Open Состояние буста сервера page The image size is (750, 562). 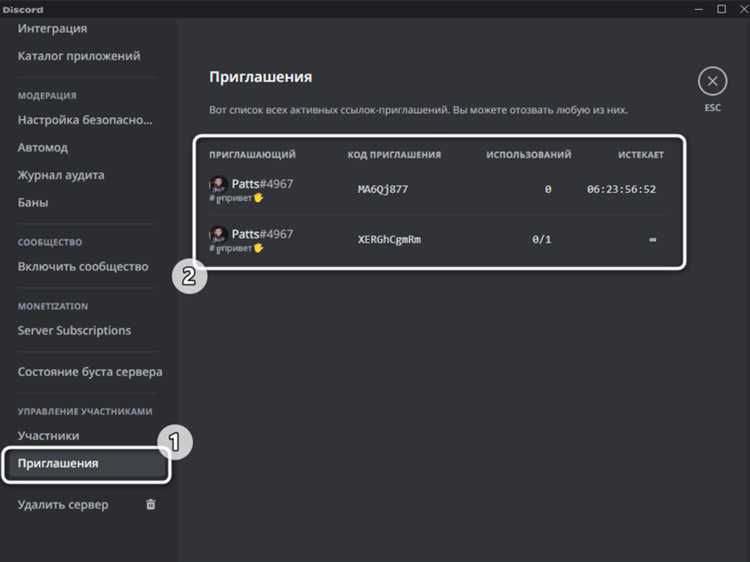pos(90,372)
